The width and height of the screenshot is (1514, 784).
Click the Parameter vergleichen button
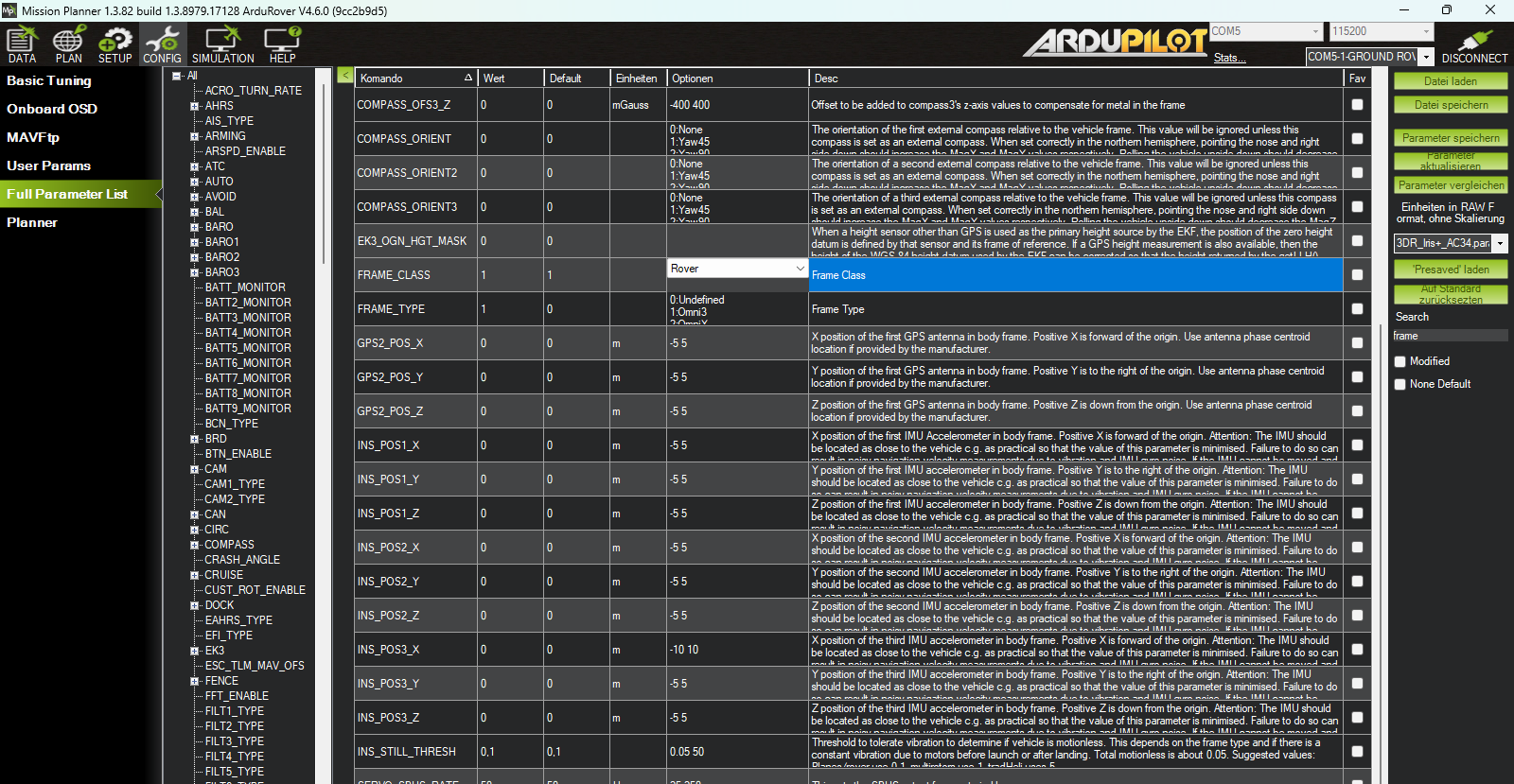point(1451,185)
